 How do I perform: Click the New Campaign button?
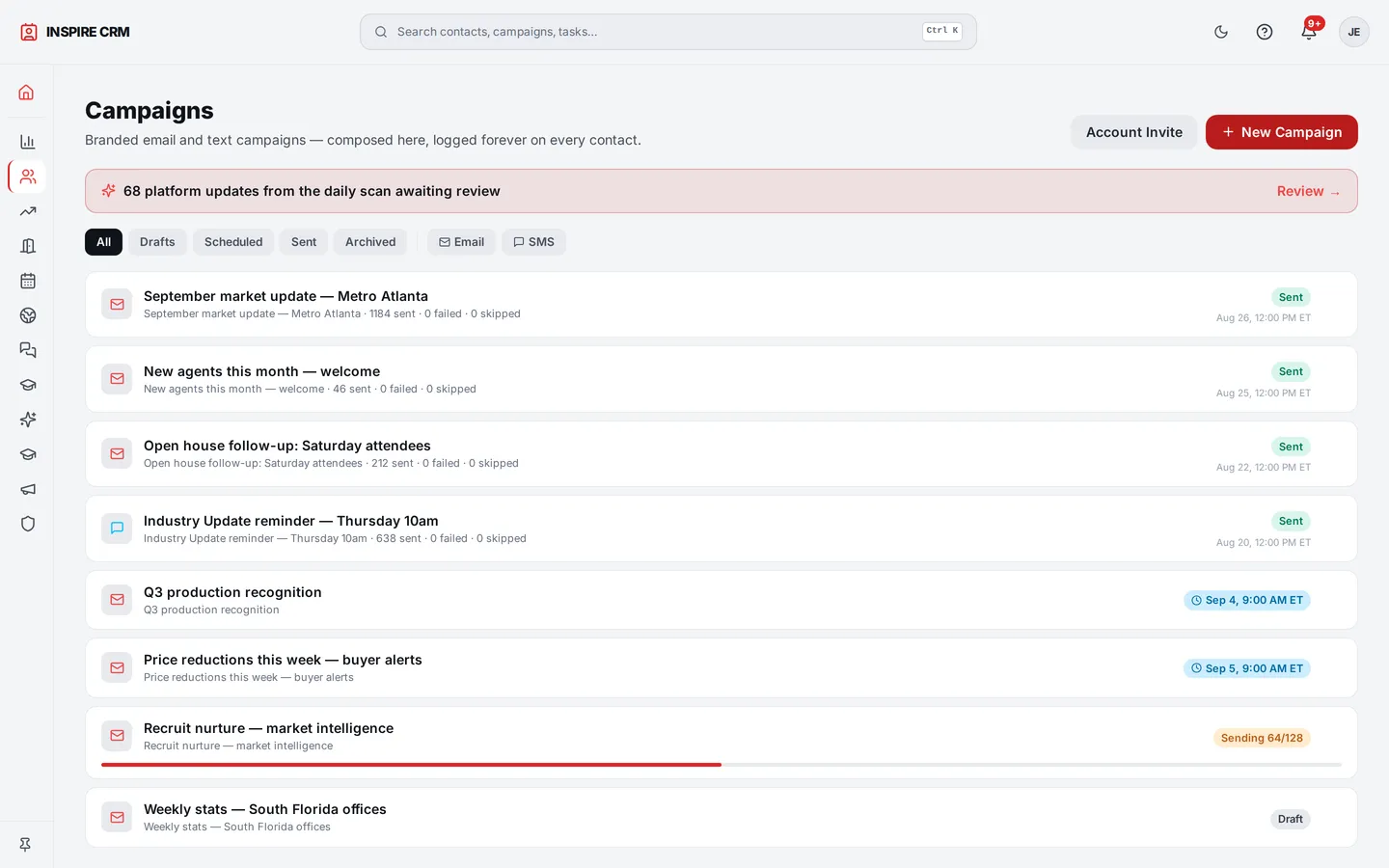(x=1282, y=132)
